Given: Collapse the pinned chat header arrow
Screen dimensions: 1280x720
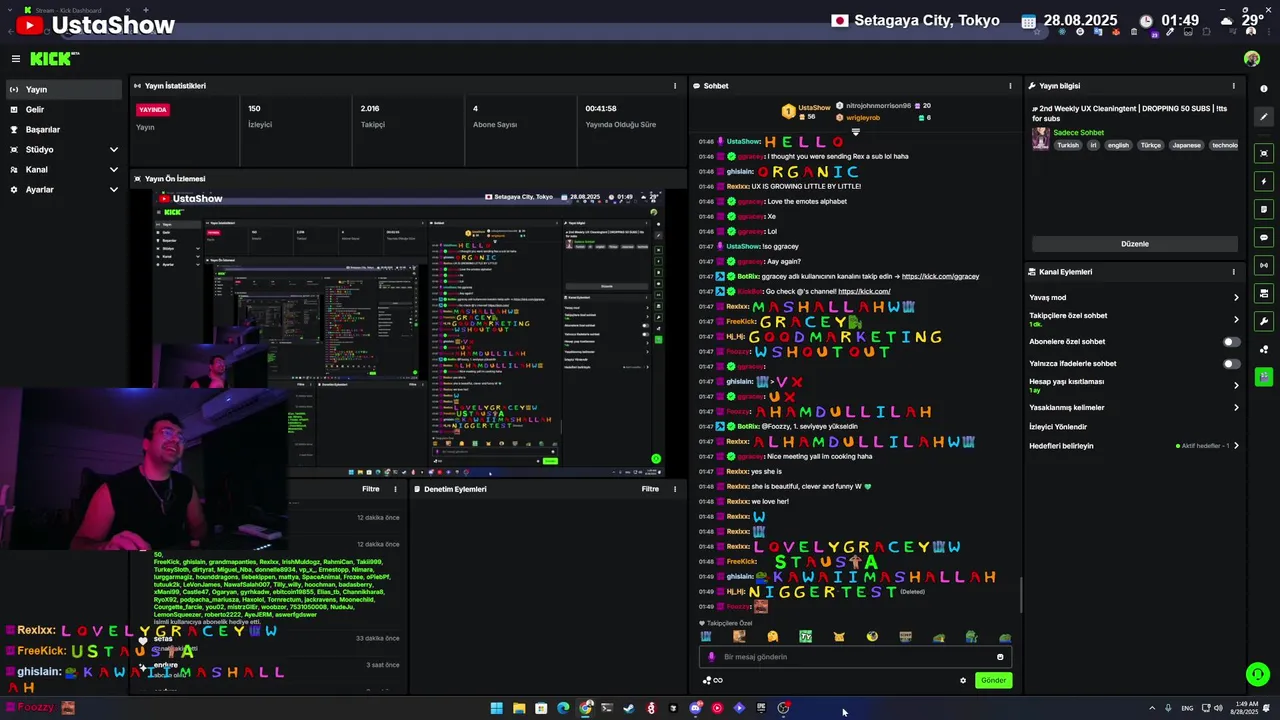Looking at the screenshot, I should point(855,132).
